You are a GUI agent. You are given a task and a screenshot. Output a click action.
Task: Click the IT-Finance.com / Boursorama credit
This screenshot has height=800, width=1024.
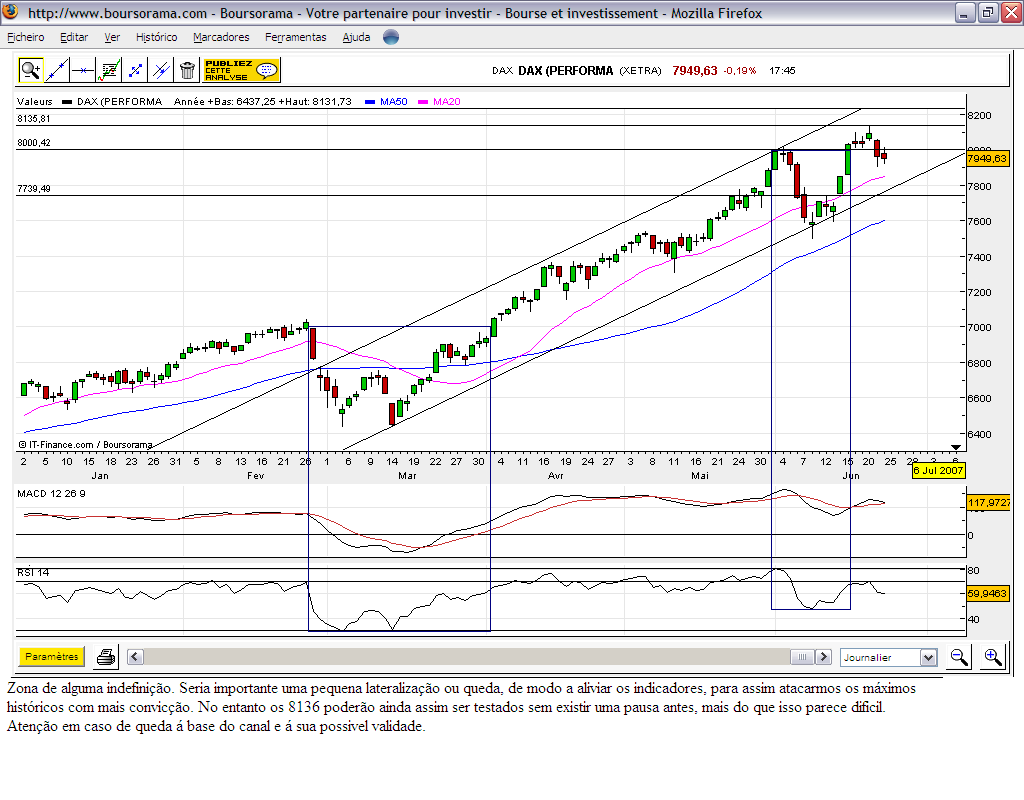point(86,445)
